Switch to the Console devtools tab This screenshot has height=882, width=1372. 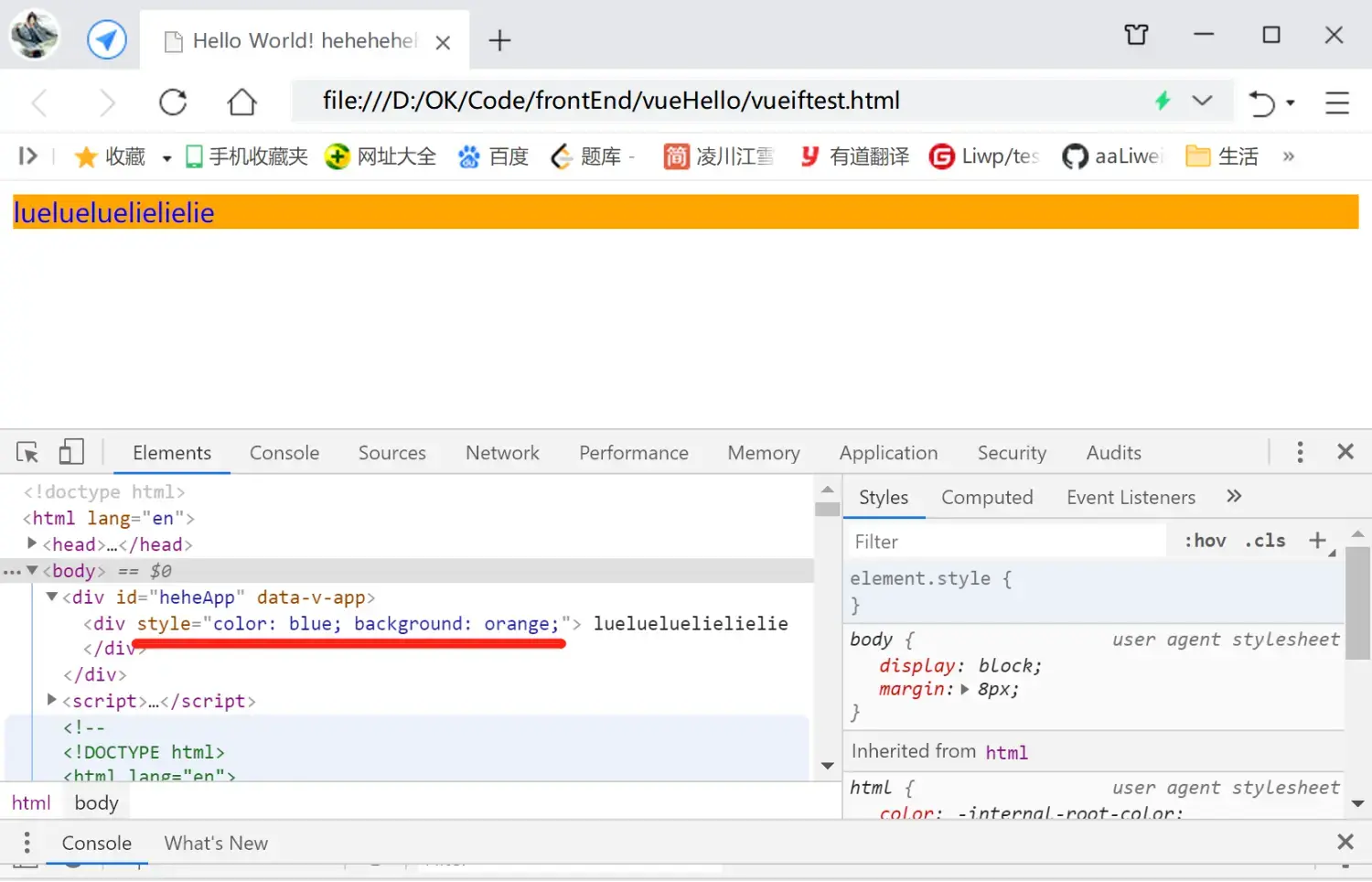(284, 453)
